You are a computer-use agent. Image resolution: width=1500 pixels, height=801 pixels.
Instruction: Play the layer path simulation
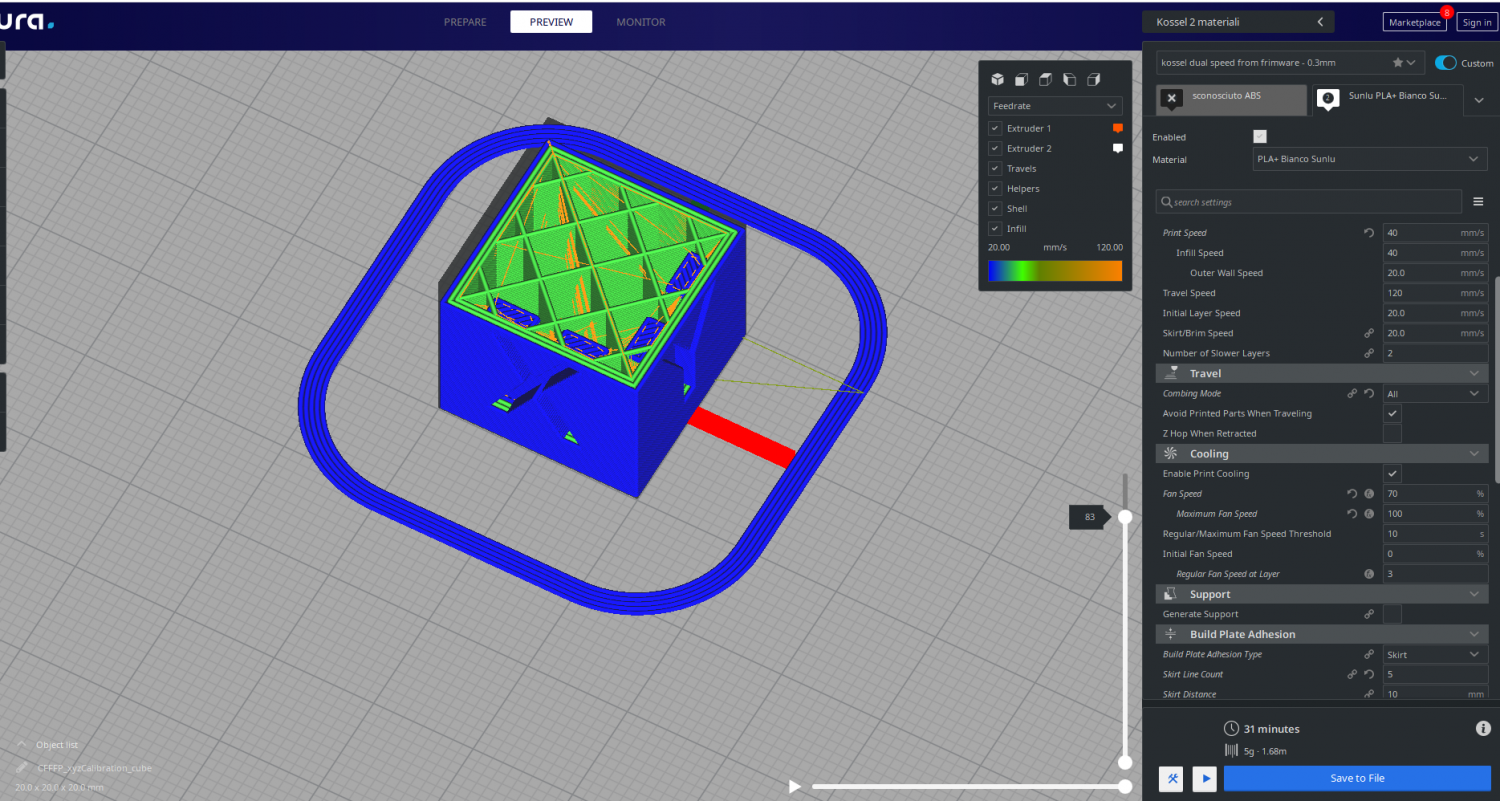(x=795, y=787)
